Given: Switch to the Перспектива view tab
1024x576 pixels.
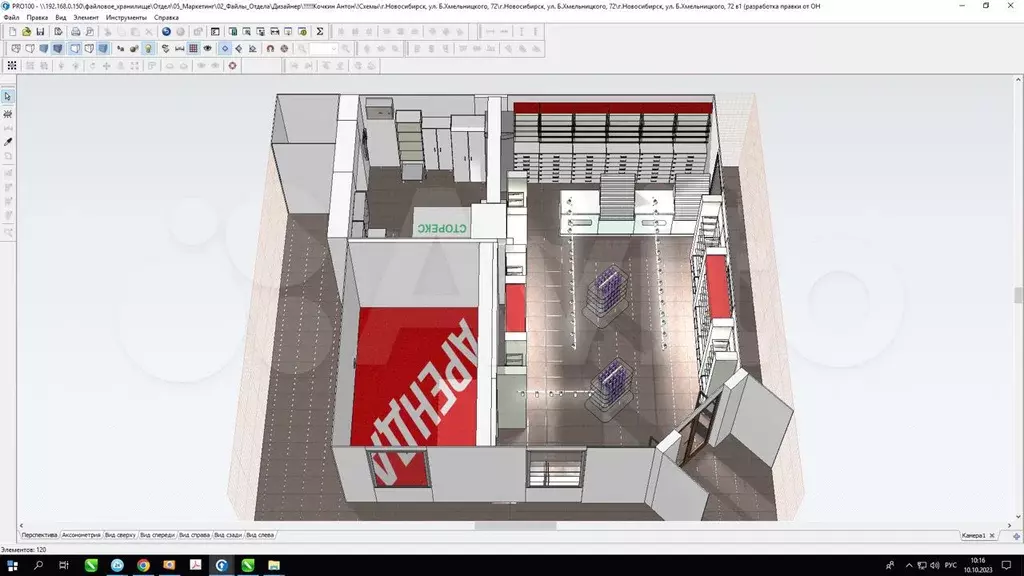Looking at the screenshot, I should tap(39, 536).
